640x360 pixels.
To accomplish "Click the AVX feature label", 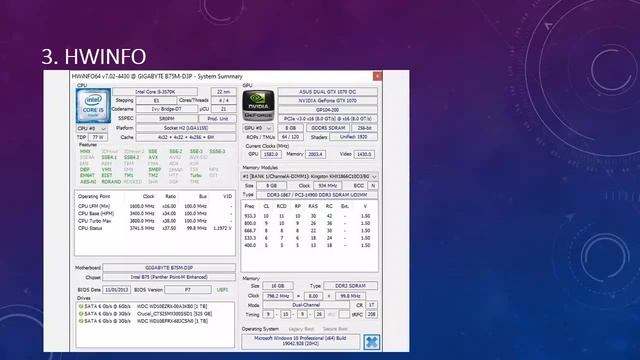I will [x=153, y=157].
